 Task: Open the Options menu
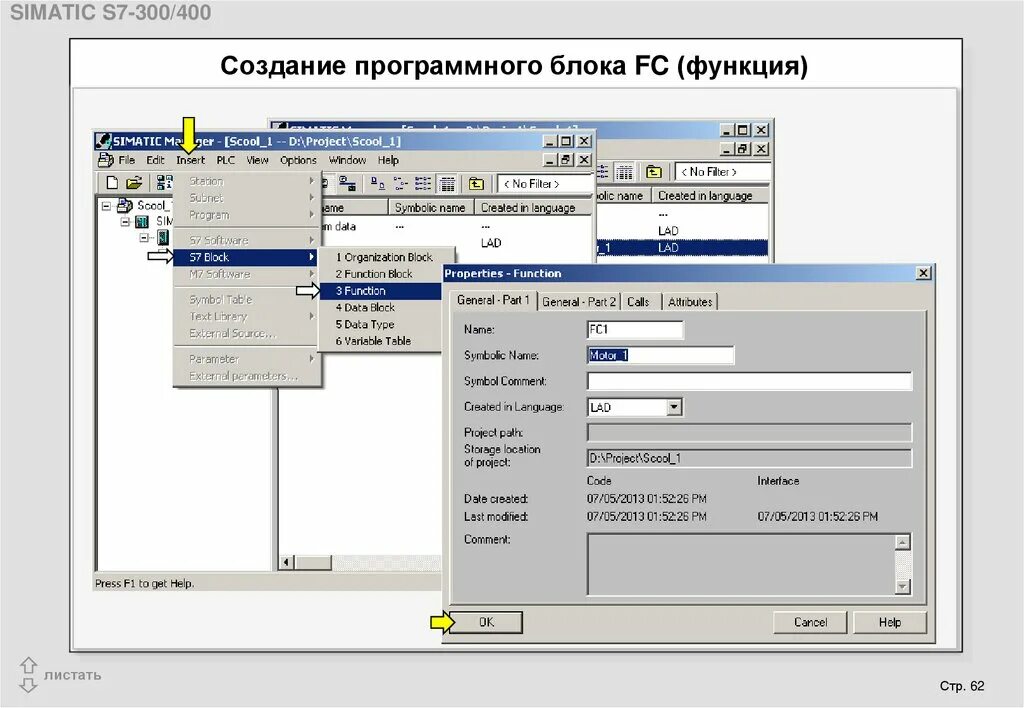298,160
